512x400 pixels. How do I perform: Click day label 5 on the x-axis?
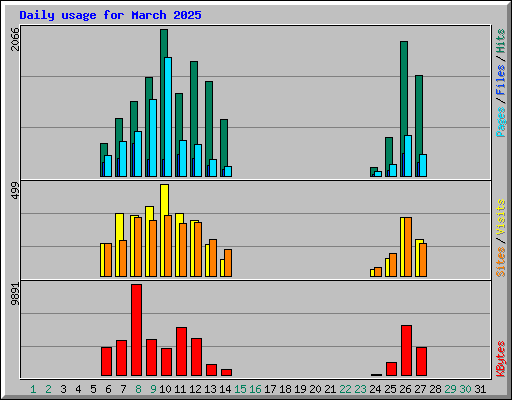tap(93, 389)
